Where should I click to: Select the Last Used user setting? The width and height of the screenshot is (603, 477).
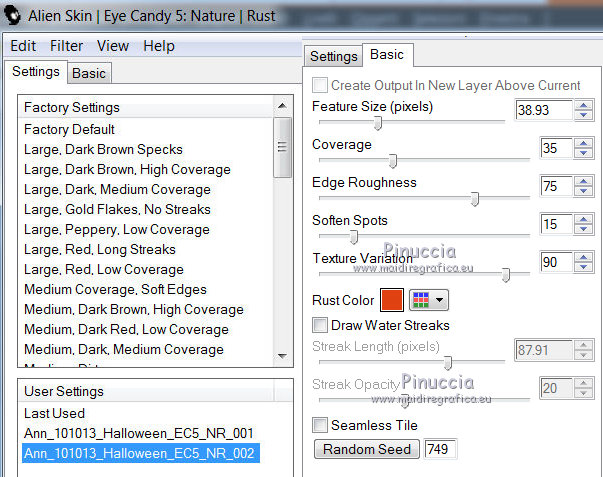[x=54, y=413]
